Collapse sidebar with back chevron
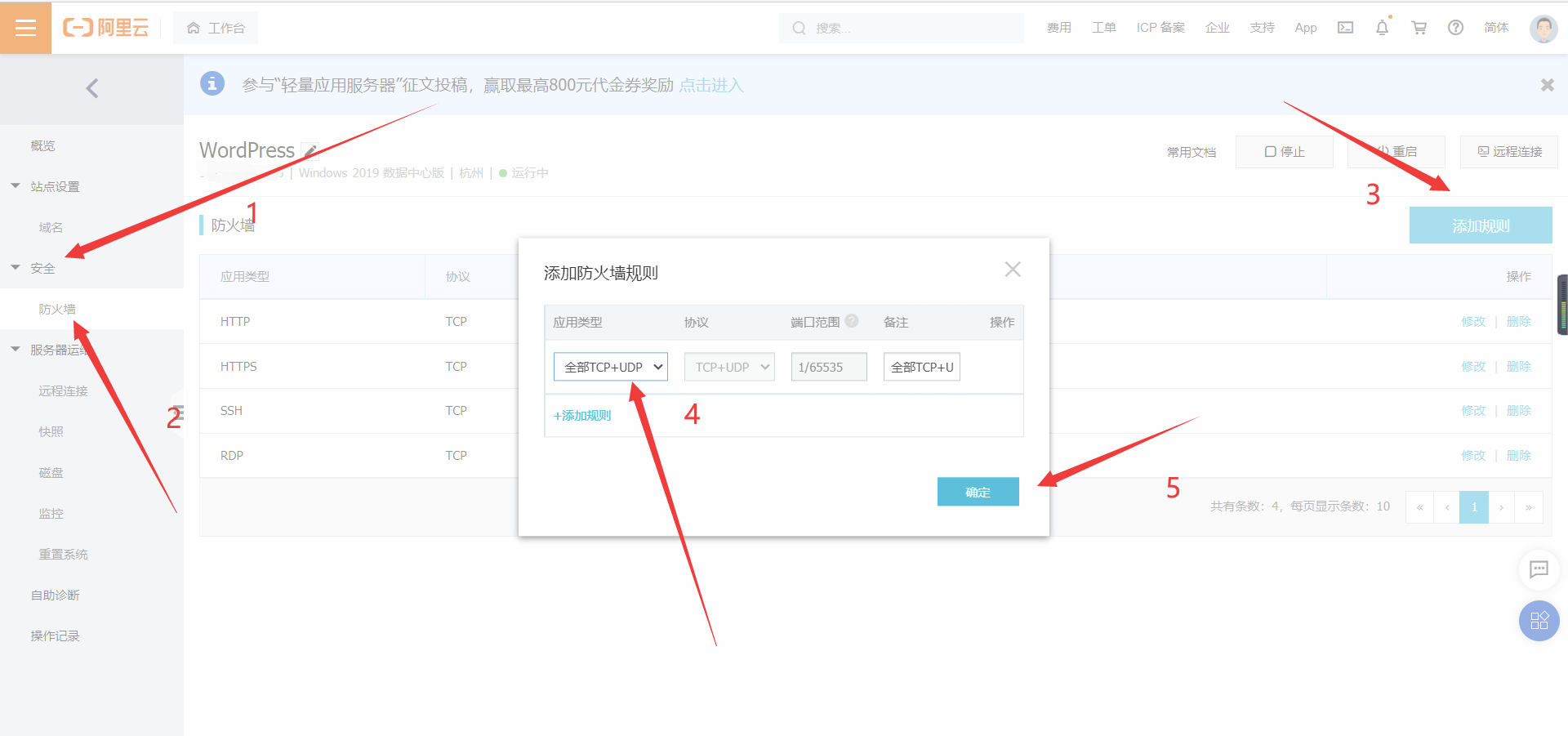The height and width of the screenshot is (736, 1568). pos(92,88)
